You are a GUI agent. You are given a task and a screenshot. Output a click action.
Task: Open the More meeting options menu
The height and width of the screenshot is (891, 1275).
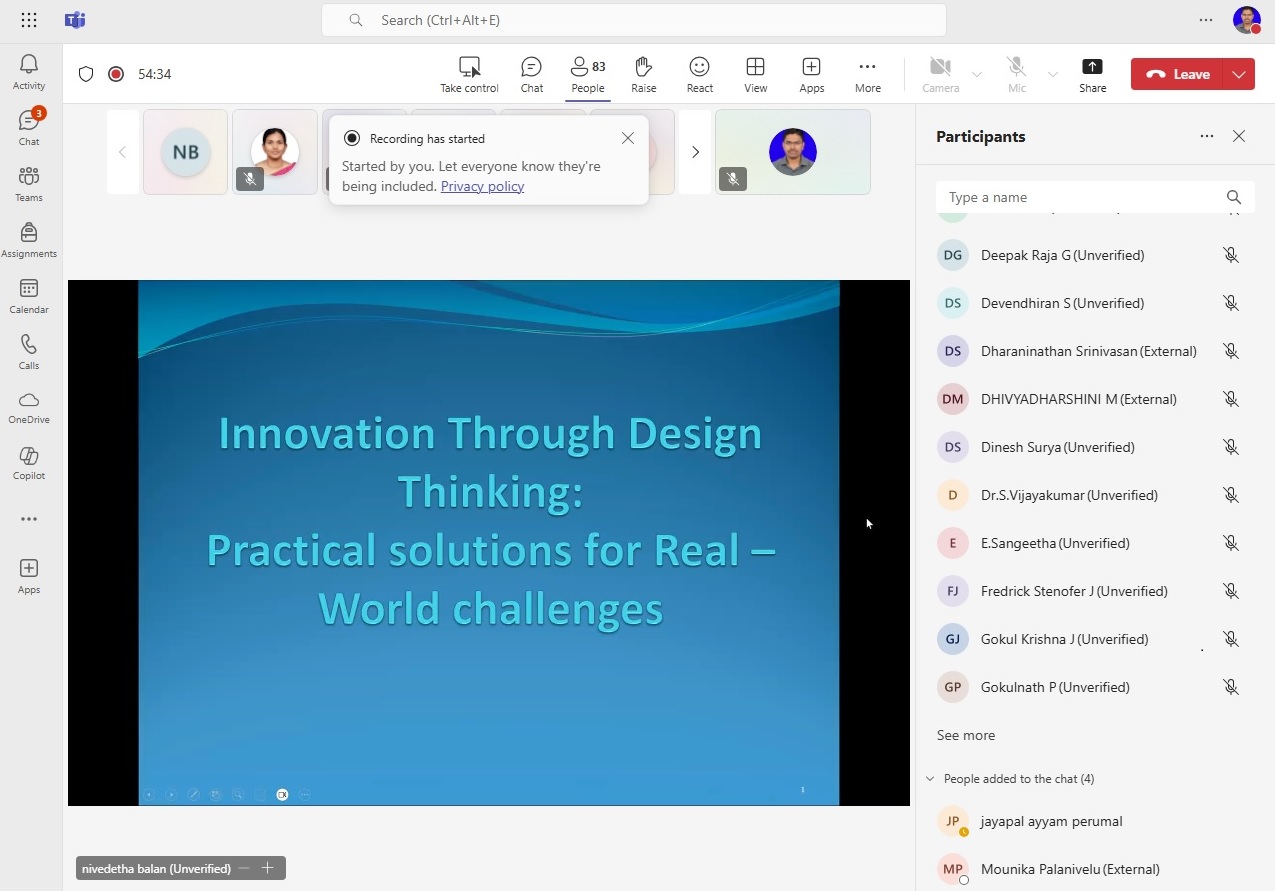(x=867, y=74)
